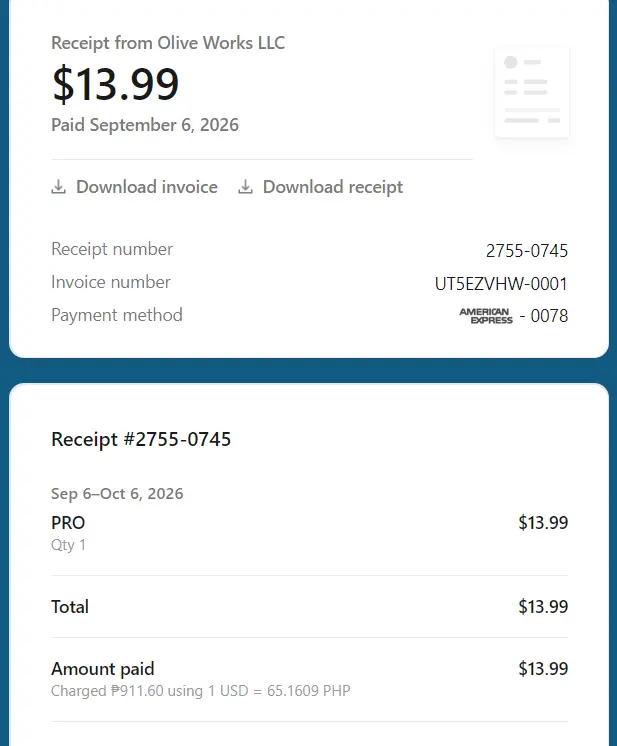Click the receipt document illustration icon

(532, 92)
